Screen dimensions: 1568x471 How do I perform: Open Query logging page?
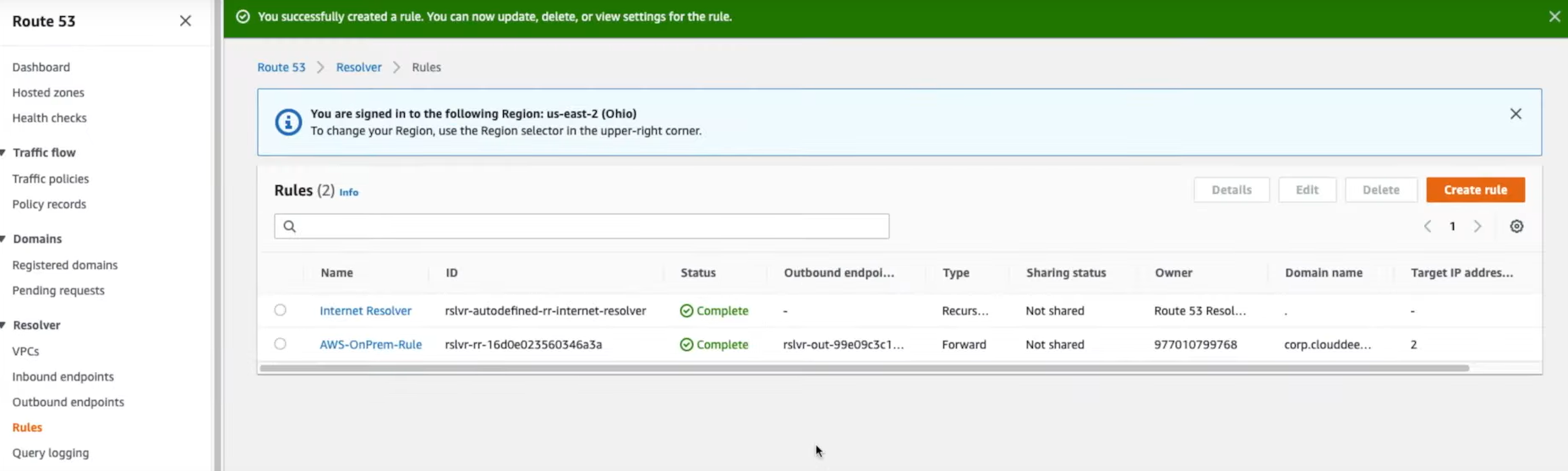pos(51,452)
